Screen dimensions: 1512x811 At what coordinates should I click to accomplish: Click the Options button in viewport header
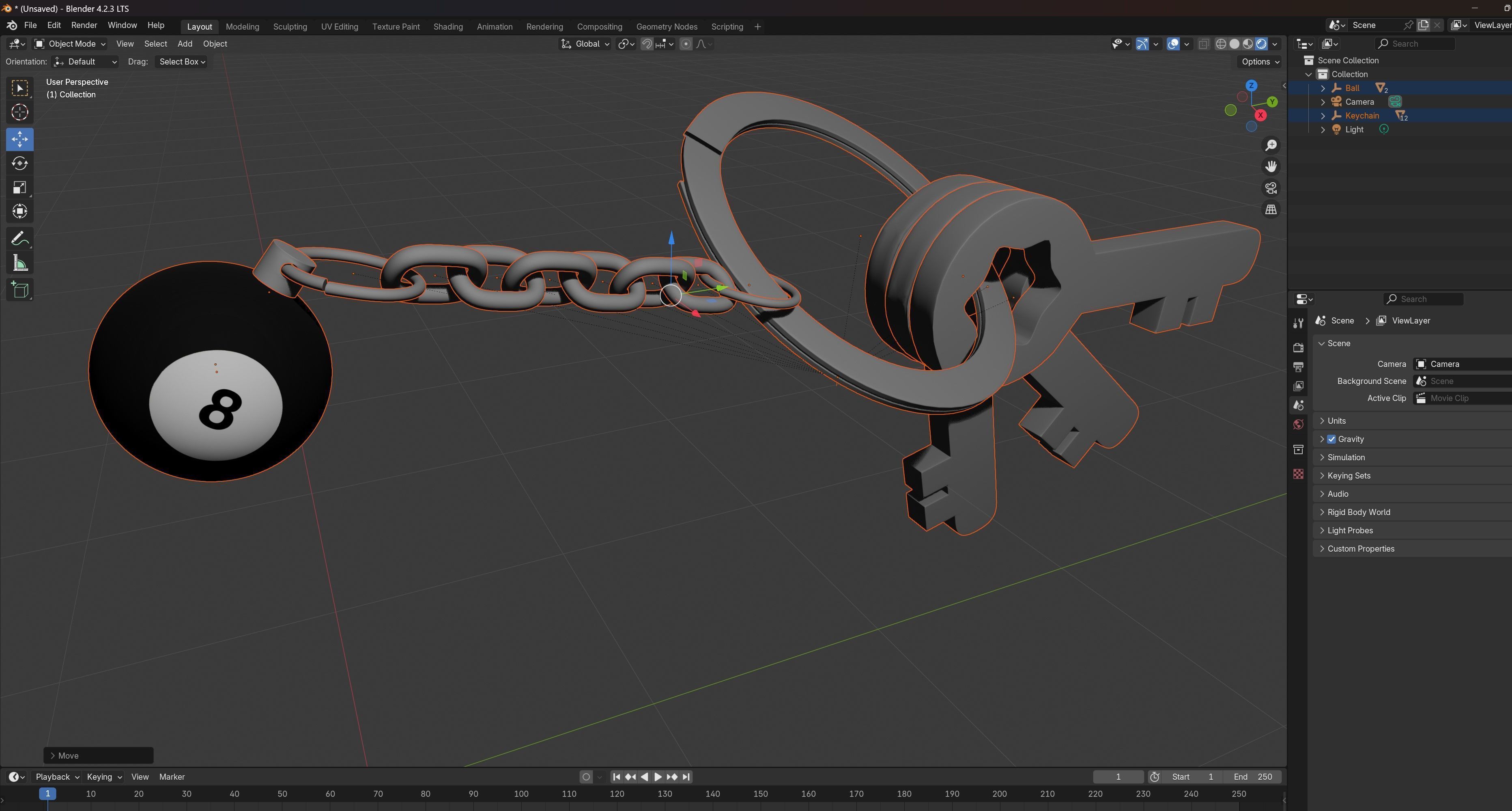(x=1260, y=62)
